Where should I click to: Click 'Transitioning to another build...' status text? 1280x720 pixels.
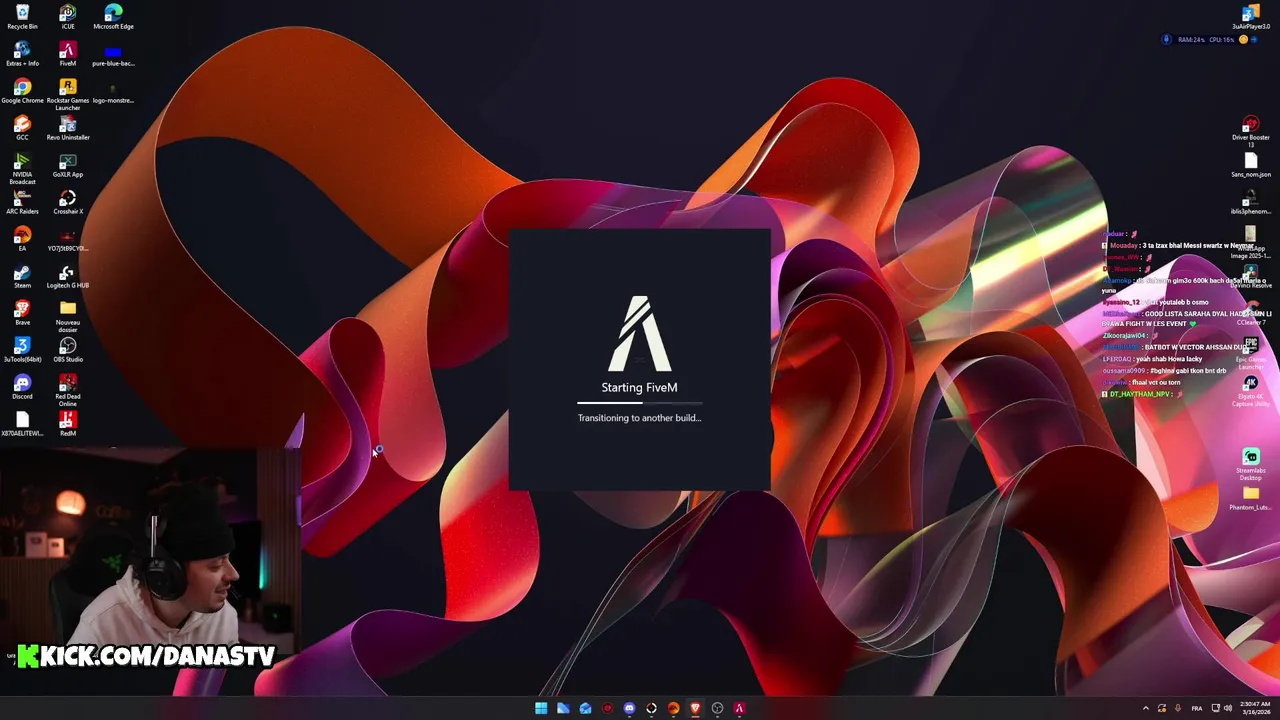640,418
